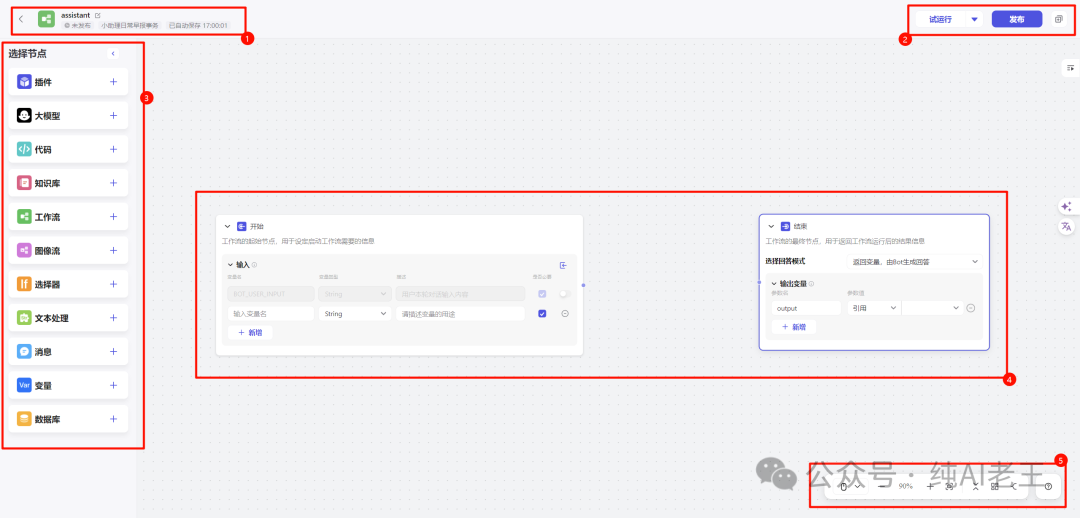Toggle required checkbox for new input variable
This screenshot has width=1080, height=518.
542,313
